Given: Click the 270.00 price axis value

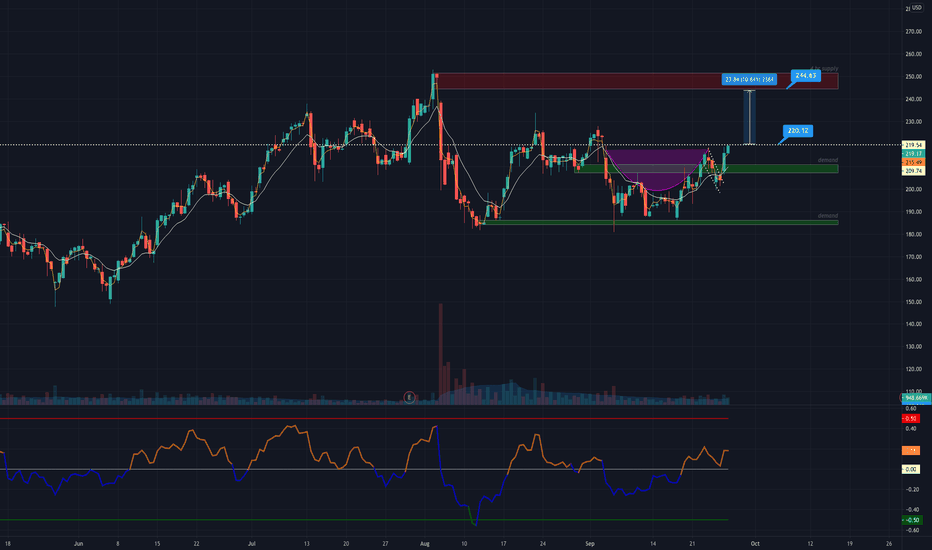Looking at the screenshot, I should pos(913,32).
